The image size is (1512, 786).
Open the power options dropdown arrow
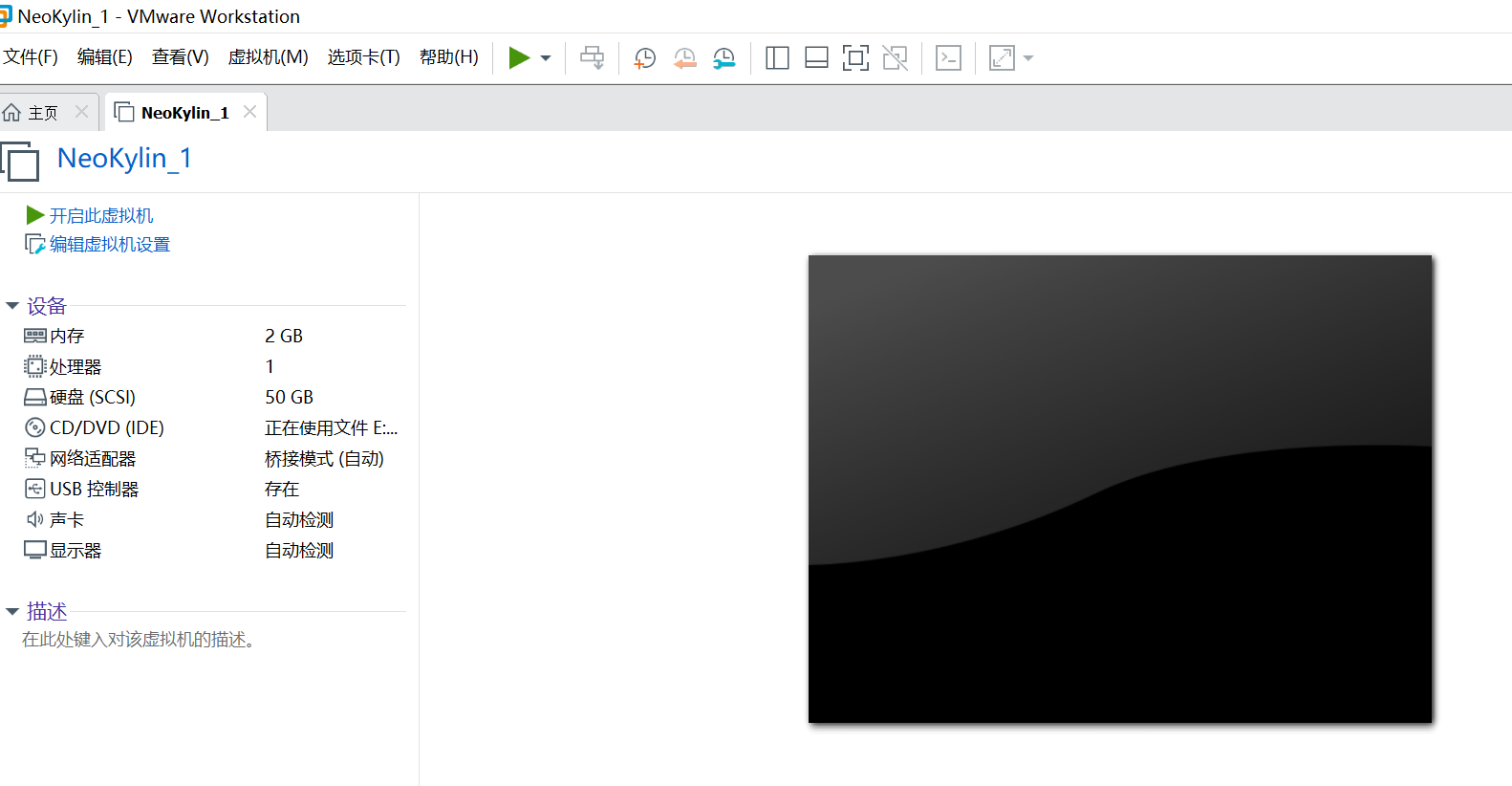pyautogui.click(x=546, y=58)
